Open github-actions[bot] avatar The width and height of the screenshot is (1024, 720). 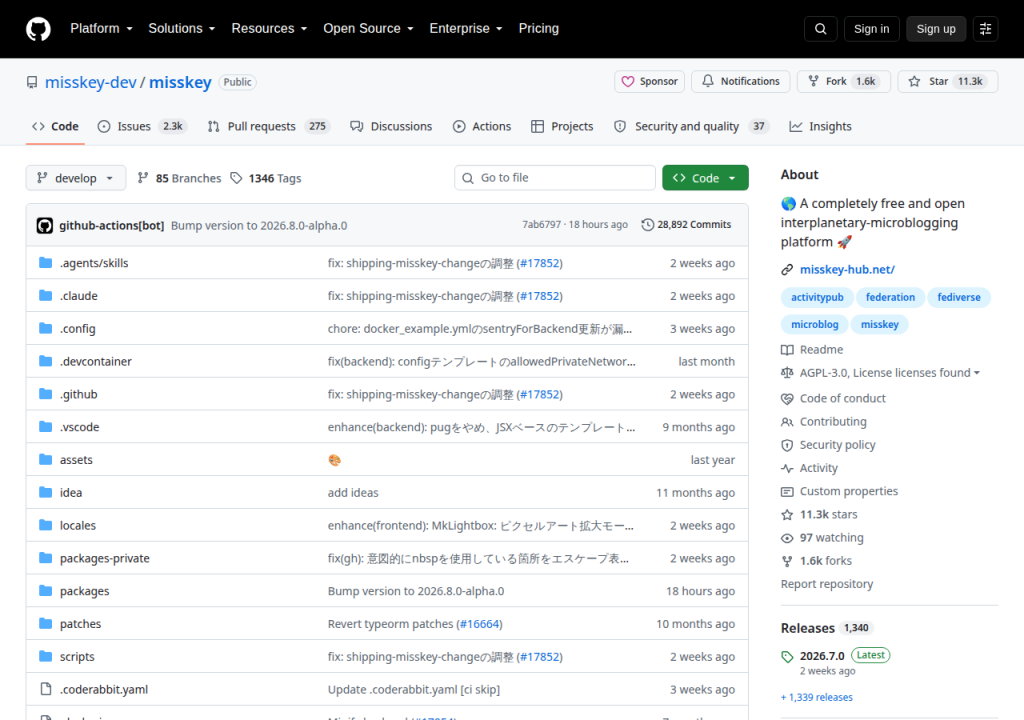click(44, 225)
